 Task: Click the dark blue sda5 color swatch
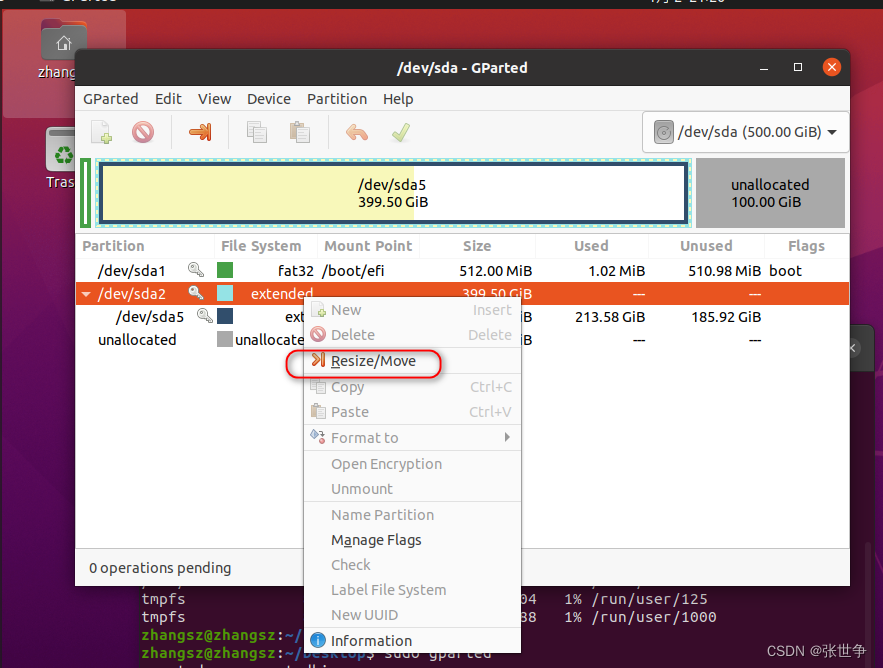pos(225,316)
